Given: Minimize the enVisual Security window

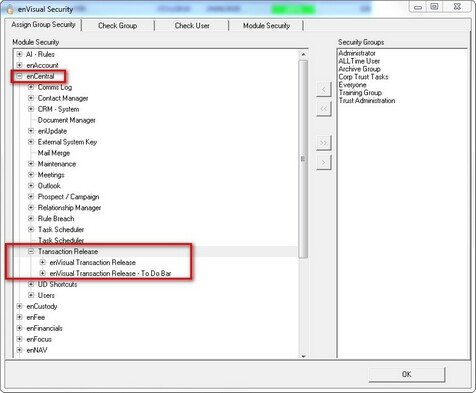Looking at the screenshot, I should tap(418, 7).
